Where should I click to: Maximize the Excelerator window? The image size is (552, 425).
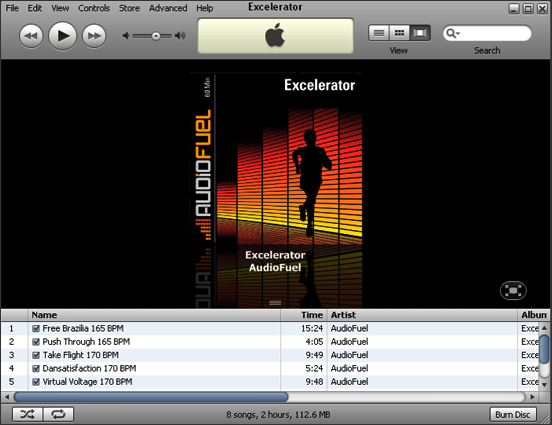pyautogui.click(x=528, y=8)
